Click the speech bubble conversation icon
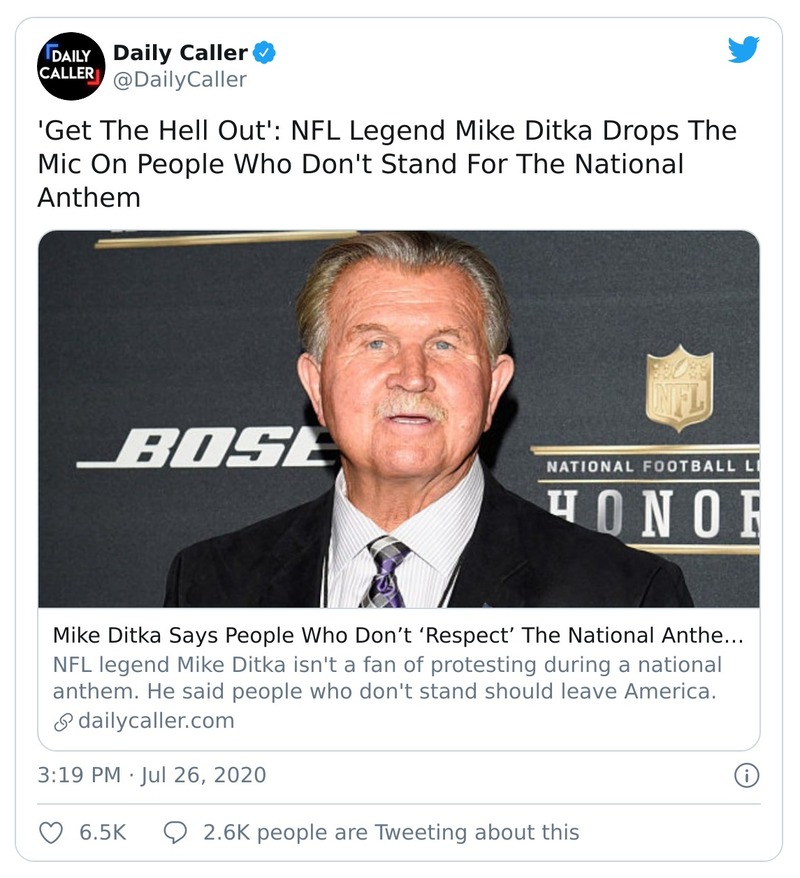This screenshot has width=800, height=878. click(x=175, y=831)
